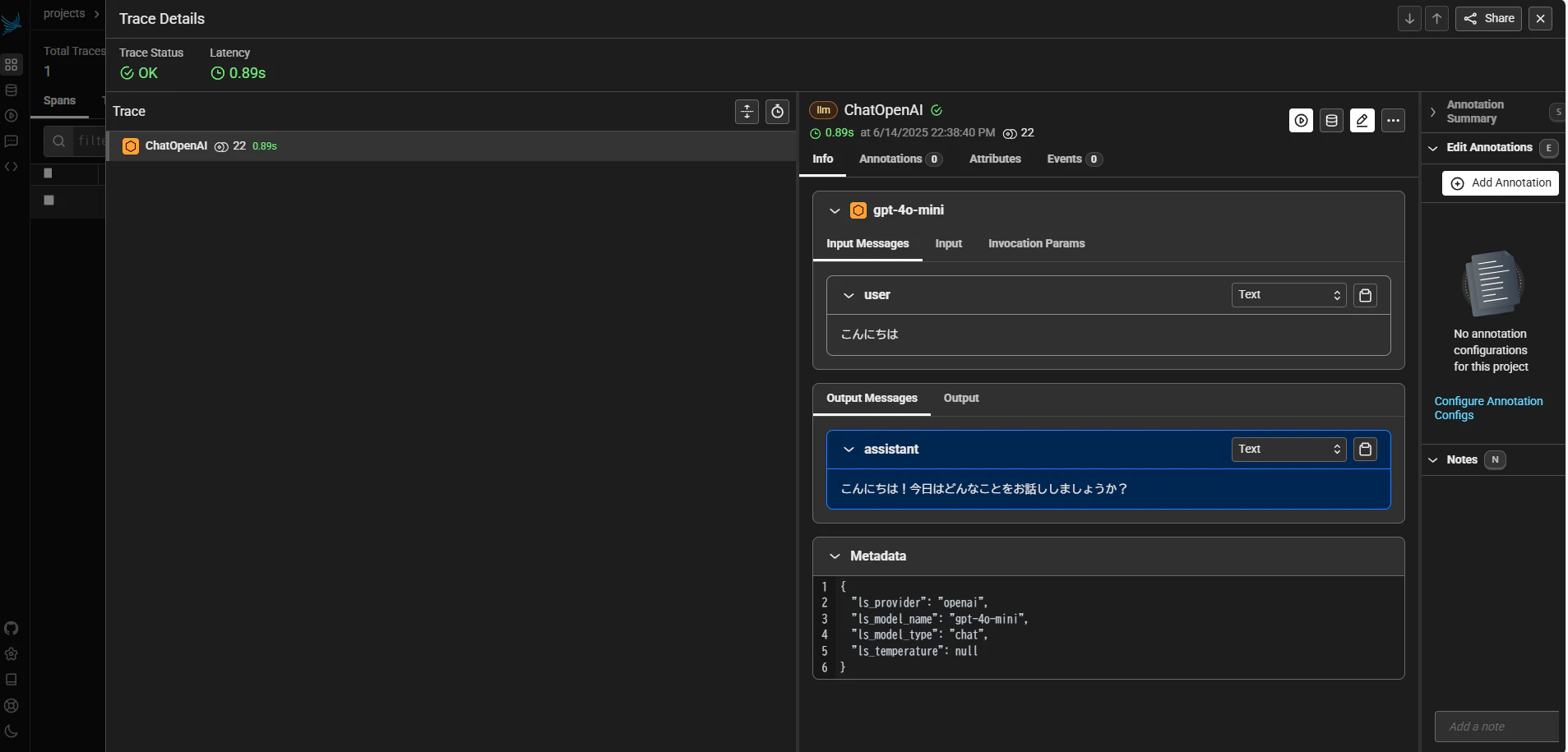Copy the user message content

click(x=1366, y=295)
